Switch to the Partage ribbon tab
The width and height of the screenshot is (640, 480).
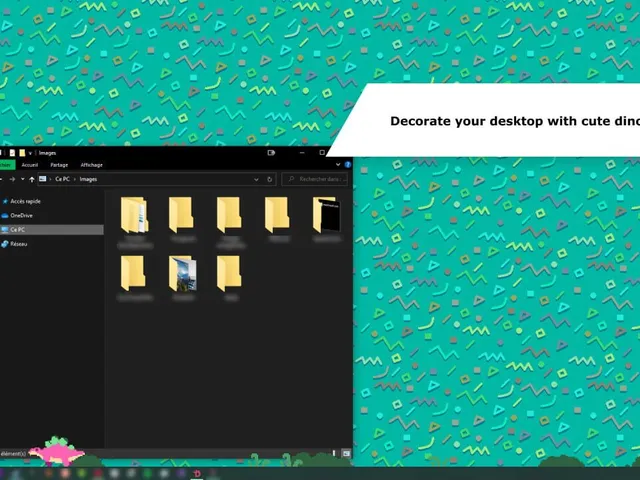(x=59, y=165)
